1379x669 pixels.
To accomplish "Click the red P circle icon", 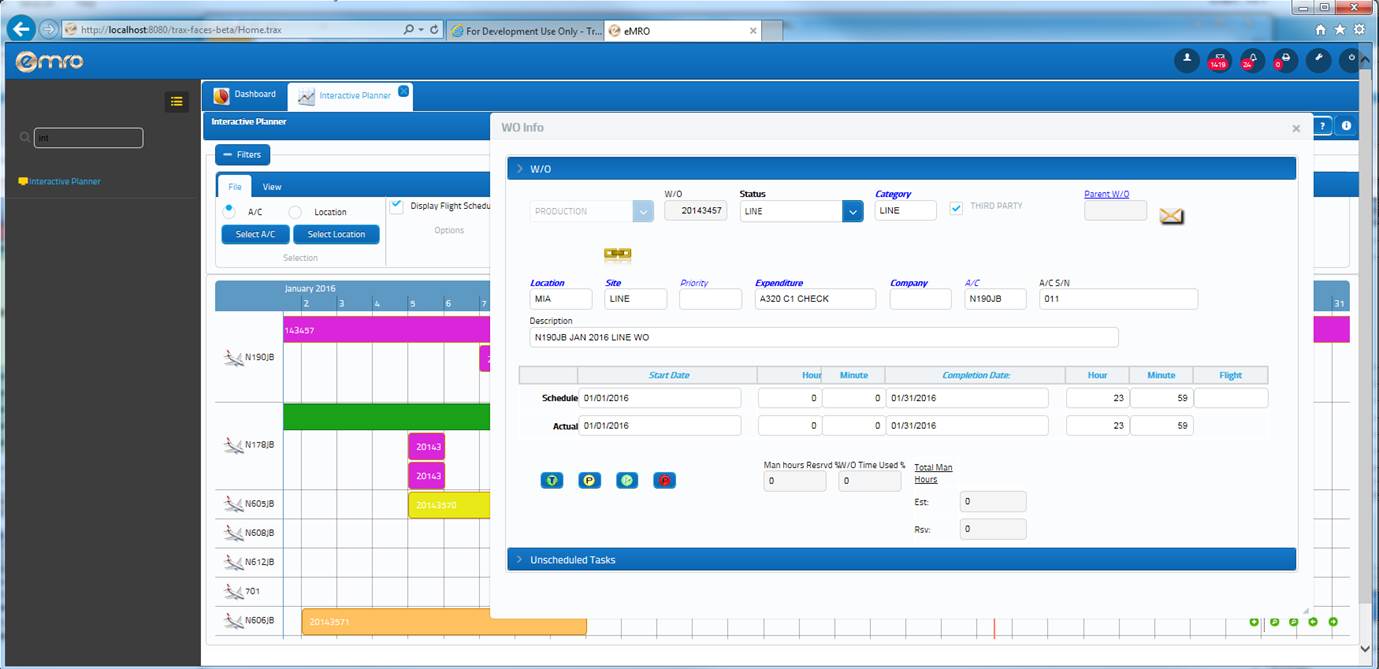I will click(664, 481).
